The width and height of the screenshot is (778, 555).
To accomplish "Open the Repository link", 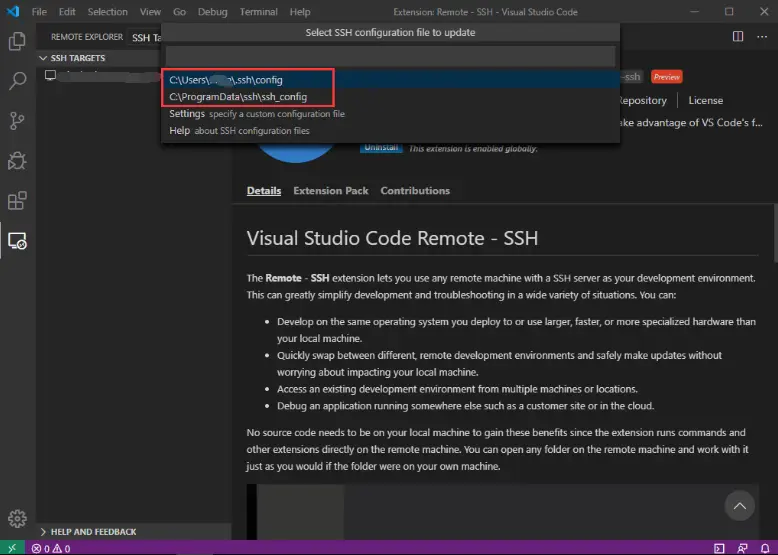I will [643, 100].
